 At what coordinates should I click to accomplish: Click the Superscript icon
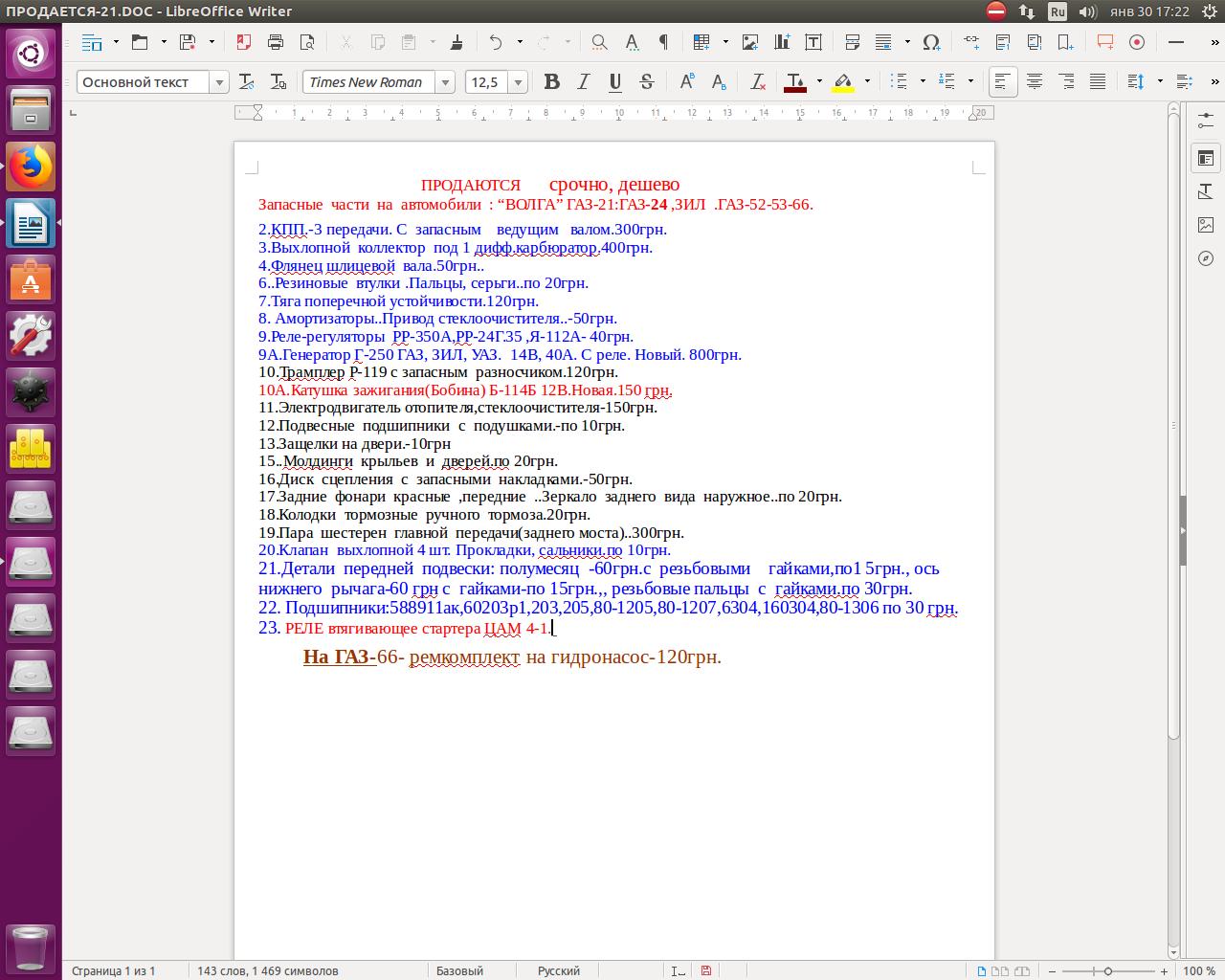point(686,82)
